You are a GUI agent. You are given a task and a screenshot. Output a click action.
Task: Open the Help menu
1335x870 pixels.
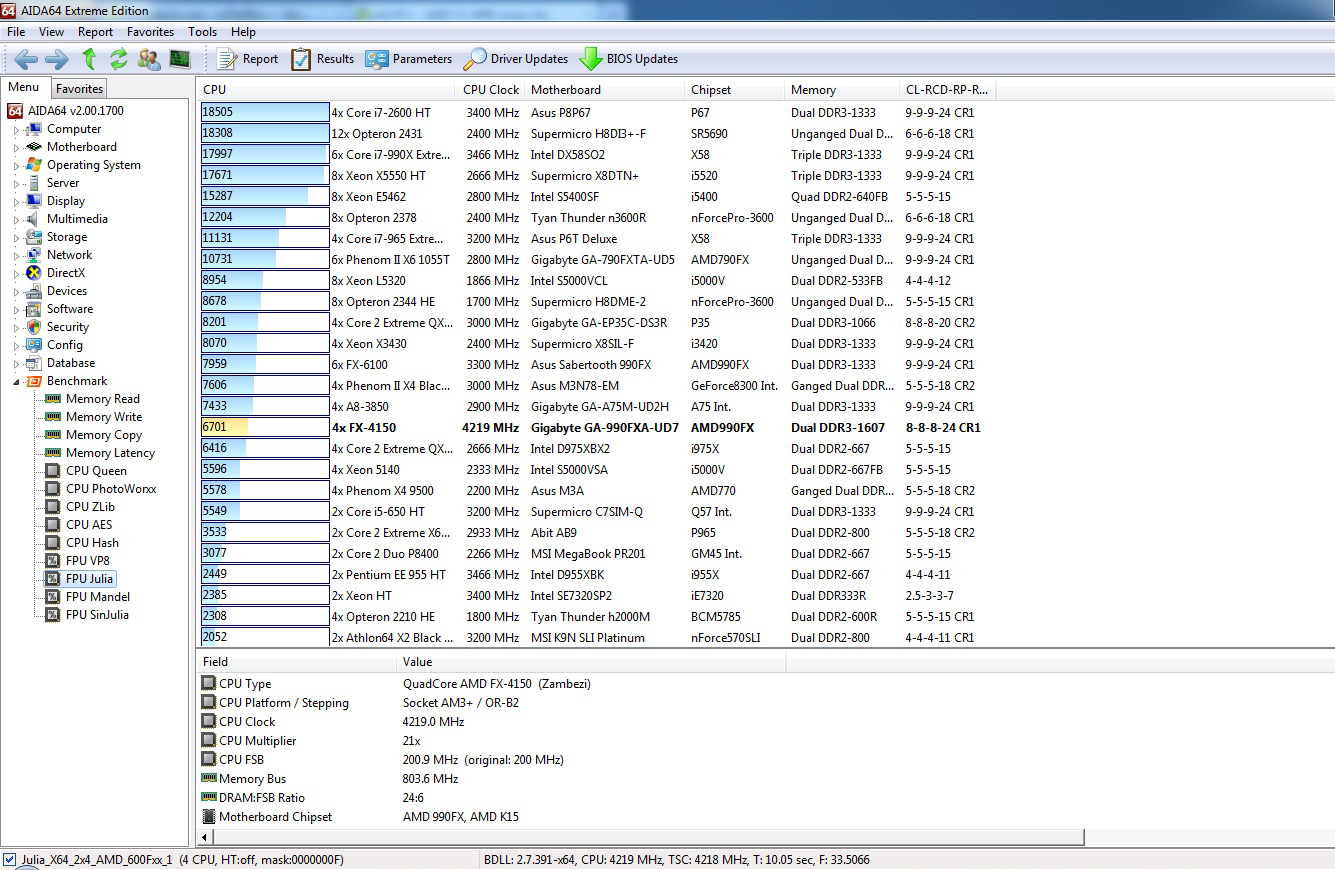243,32
